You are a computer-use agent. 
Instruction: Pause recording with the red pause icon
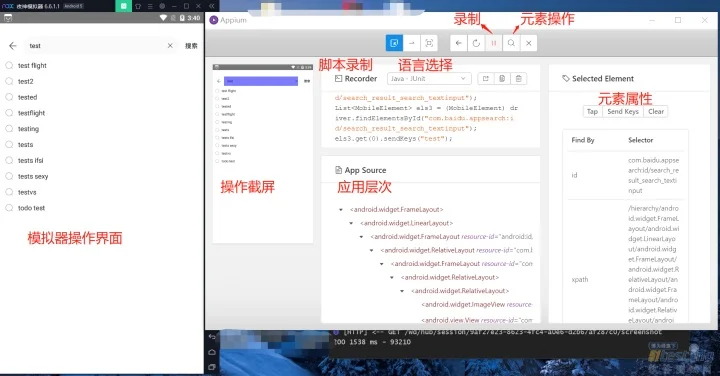pyautogui.click(x=494, y=43)
